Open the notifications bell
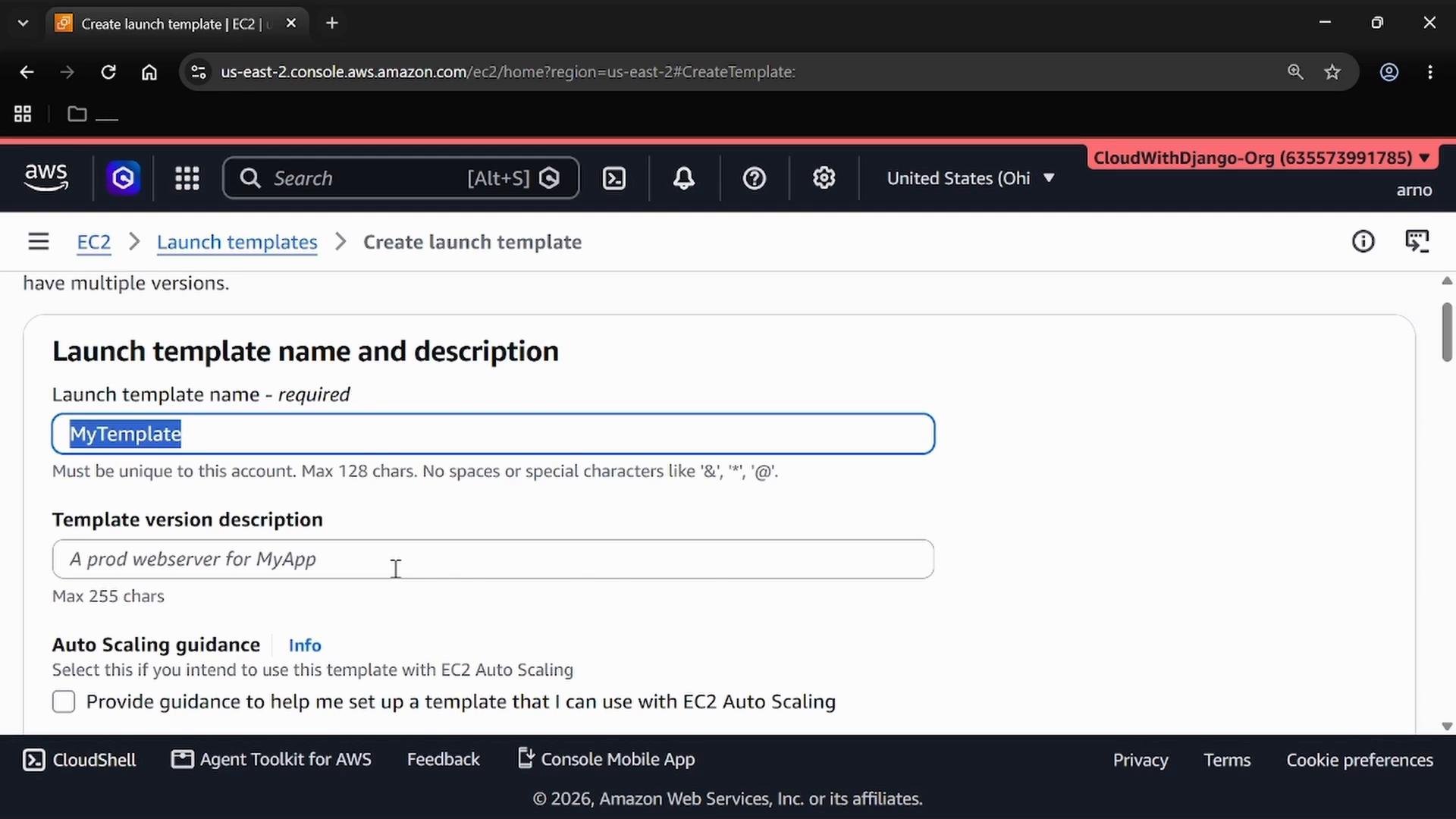This screenshot has width=1456, height=819. click(684, 178)
